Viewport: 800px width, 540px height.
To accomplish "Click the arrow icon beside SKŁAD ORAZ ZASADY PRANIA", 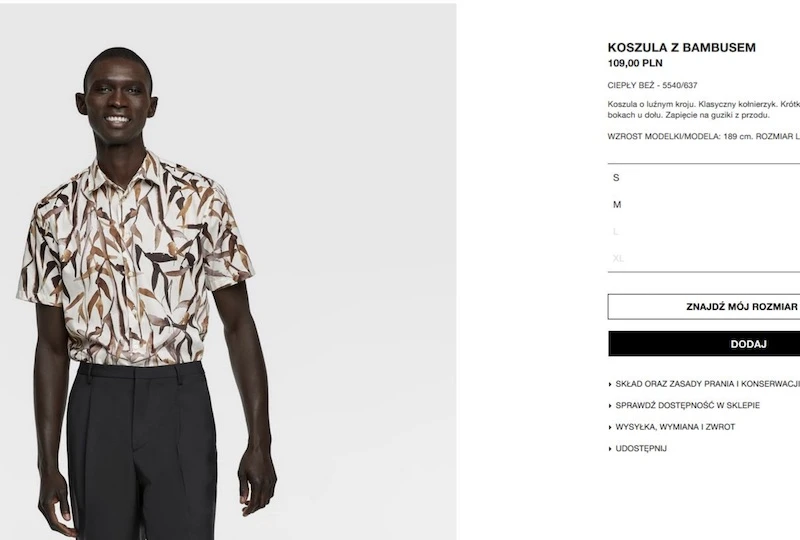I will pos(610,384).
